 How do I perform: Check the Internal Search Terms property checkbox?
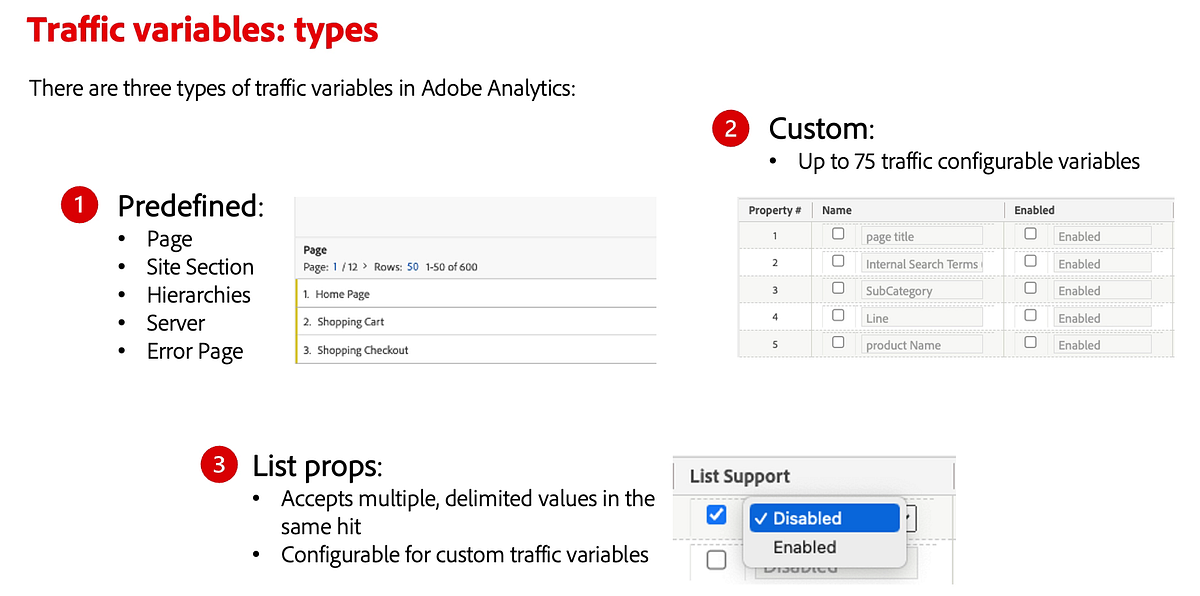838,261
